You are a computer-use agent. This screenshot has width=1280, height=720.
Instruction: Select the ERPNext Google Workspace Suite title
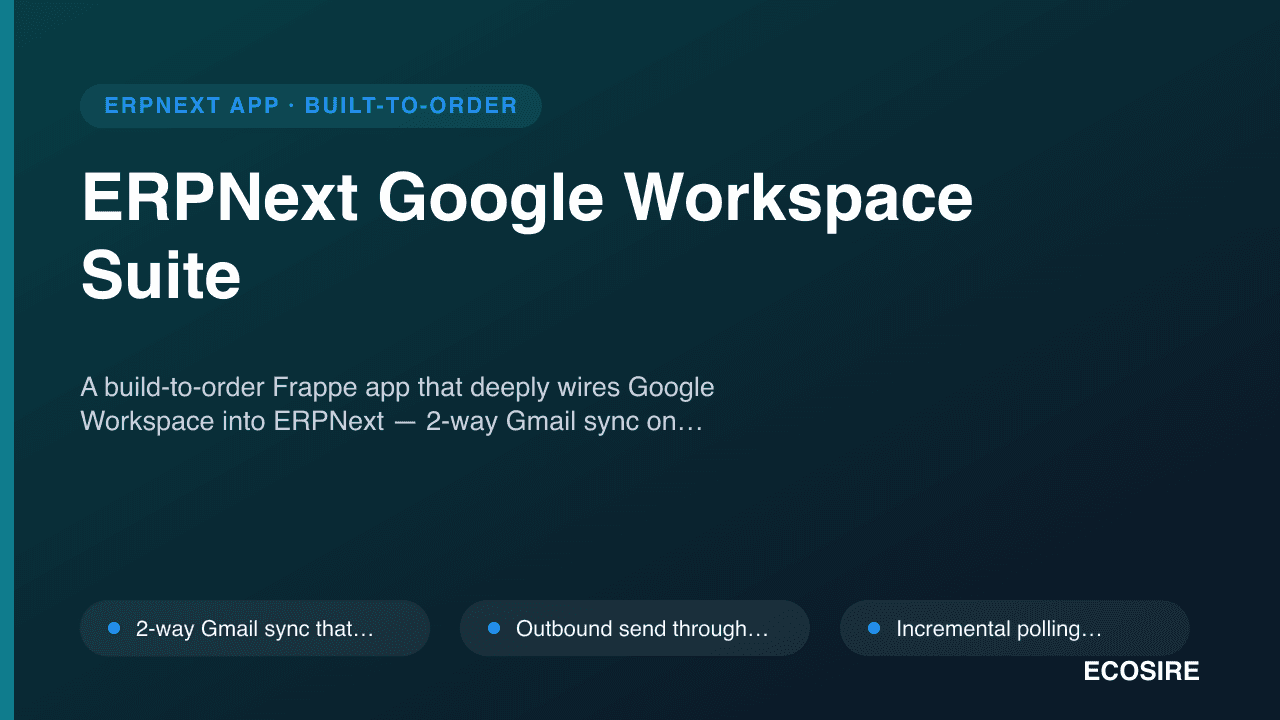pyautogui.click(x=527, y=236)
